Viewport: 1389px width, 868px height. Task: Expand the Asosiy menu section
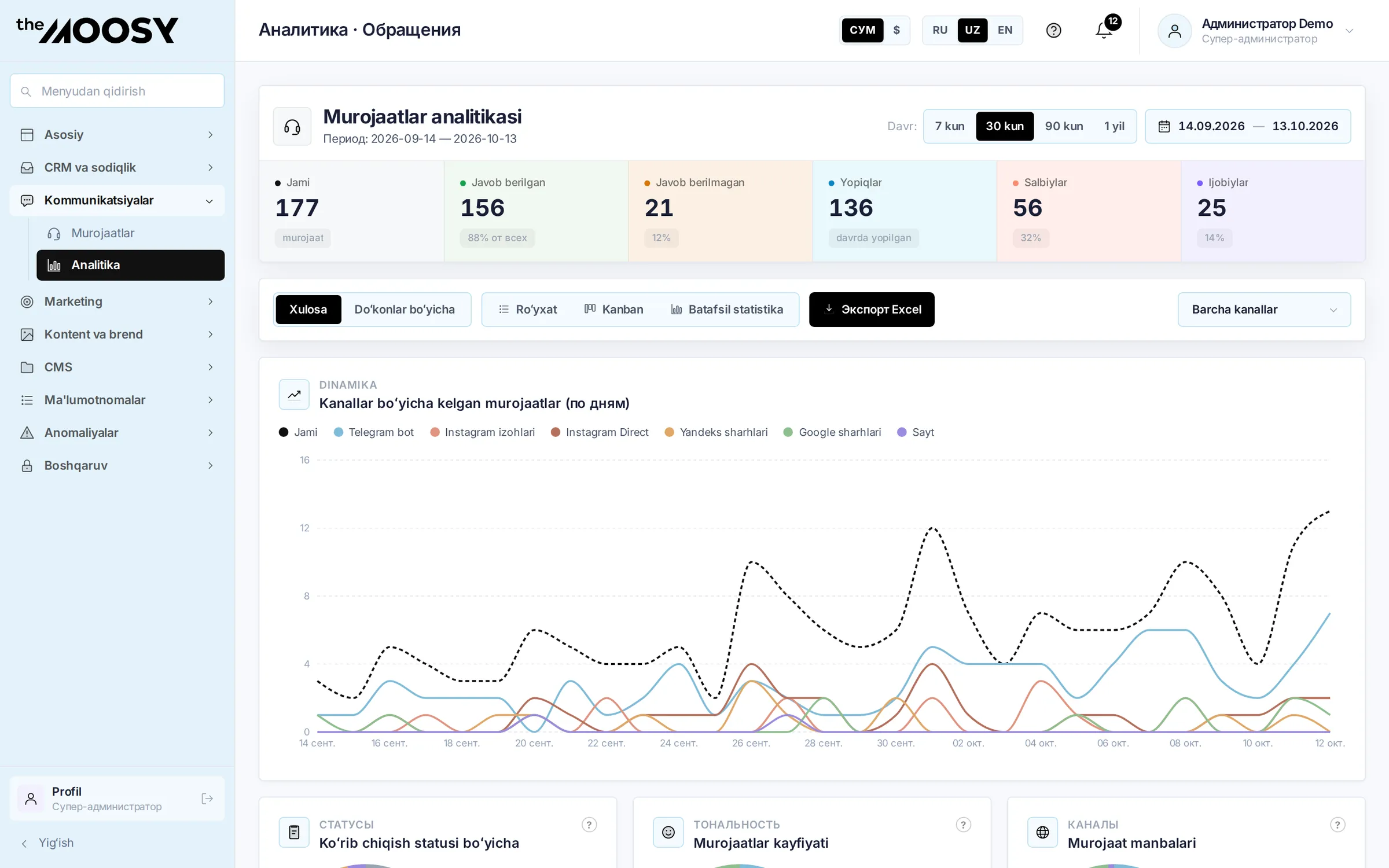(x=117, y=135)
